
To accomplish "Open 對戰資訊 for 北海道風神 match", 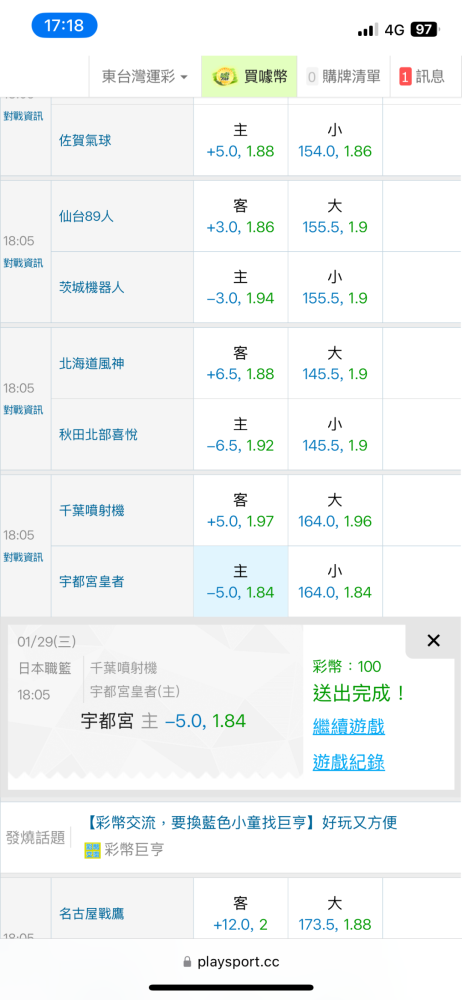I will coord(23,409).
